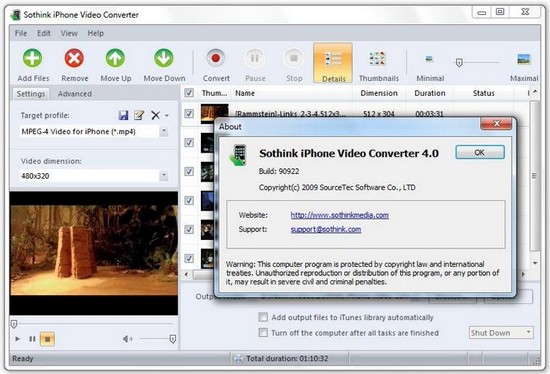The height and width of the screenshot is (374, 550).
Task: Open the sothinkmedia.com website link
Action: tap(340, 215)
